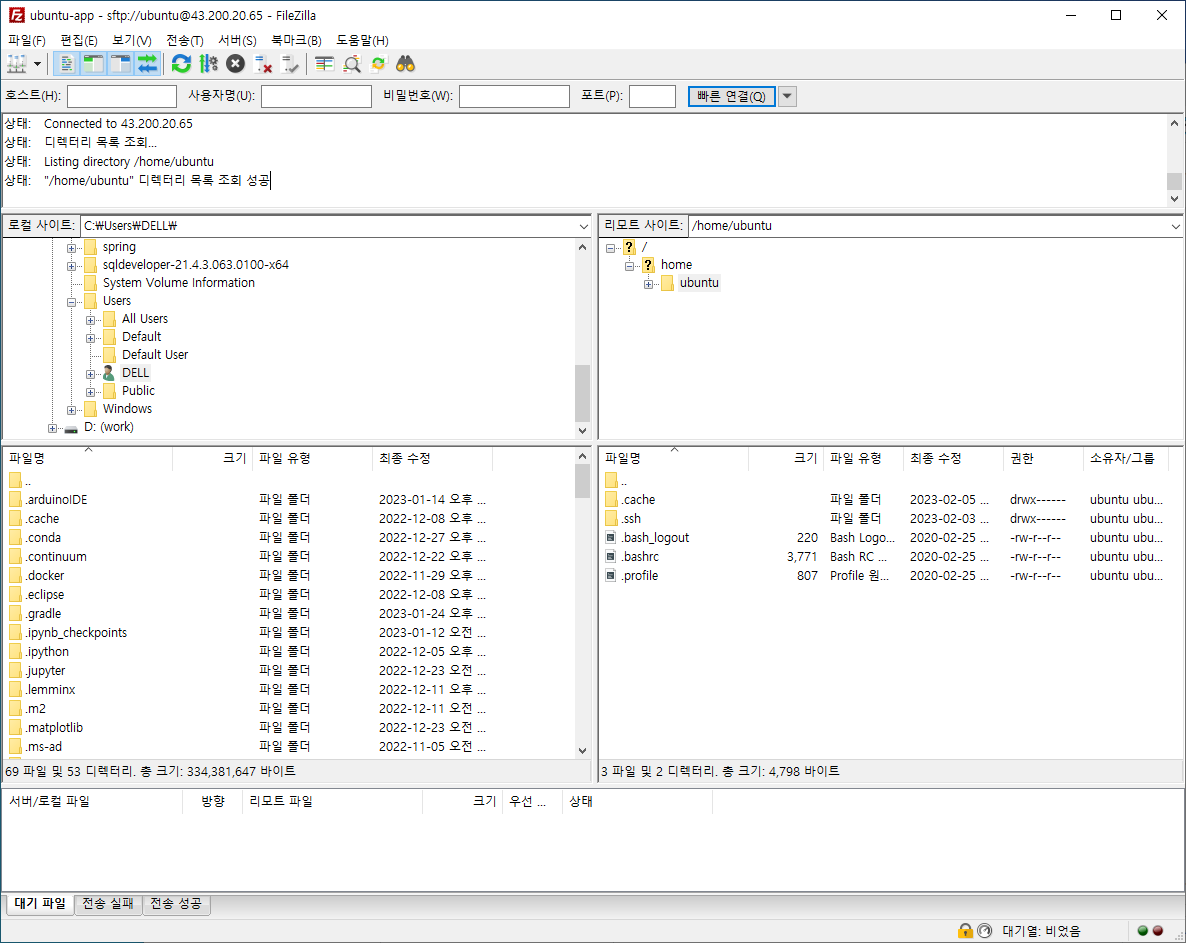
Task: Select the remote .ssh folder
Action: [632, 519]
